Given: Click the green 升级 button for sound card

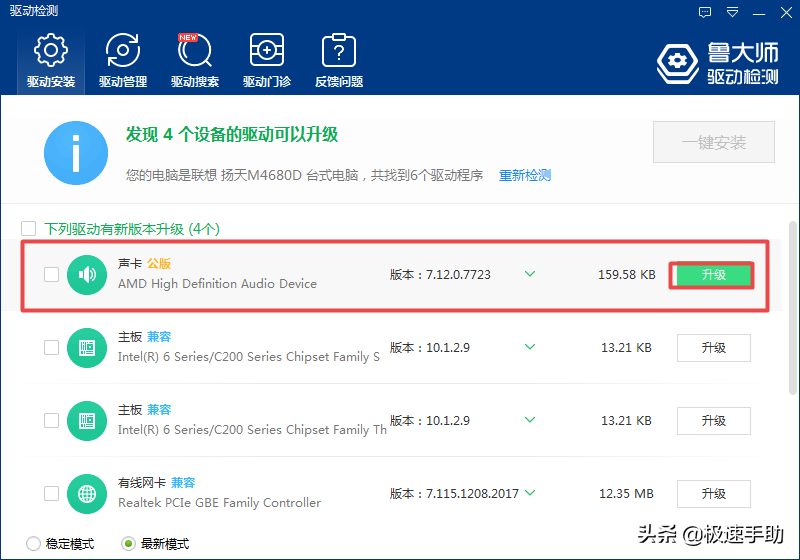Looking at the screenshot, I should [x=713, y=275].
